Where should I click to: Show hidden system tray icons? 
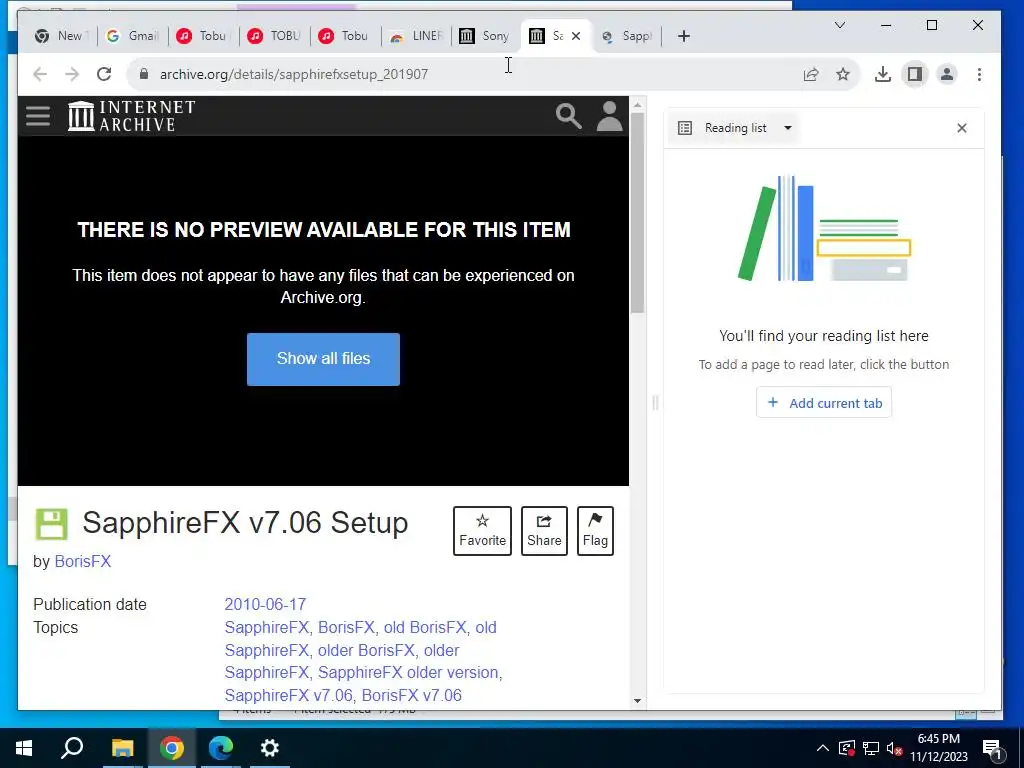(x=823, y=748)
